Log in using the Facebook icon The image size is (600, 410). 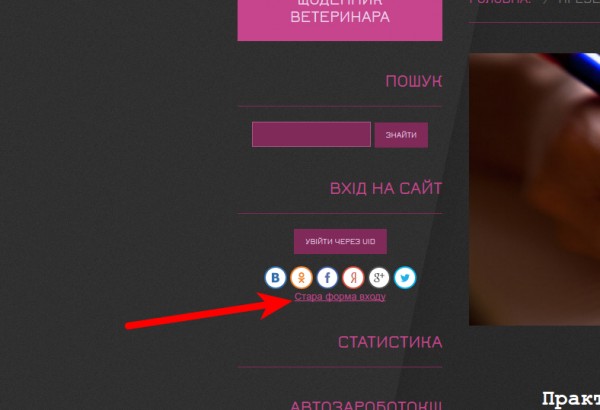(x=327, y=278)
